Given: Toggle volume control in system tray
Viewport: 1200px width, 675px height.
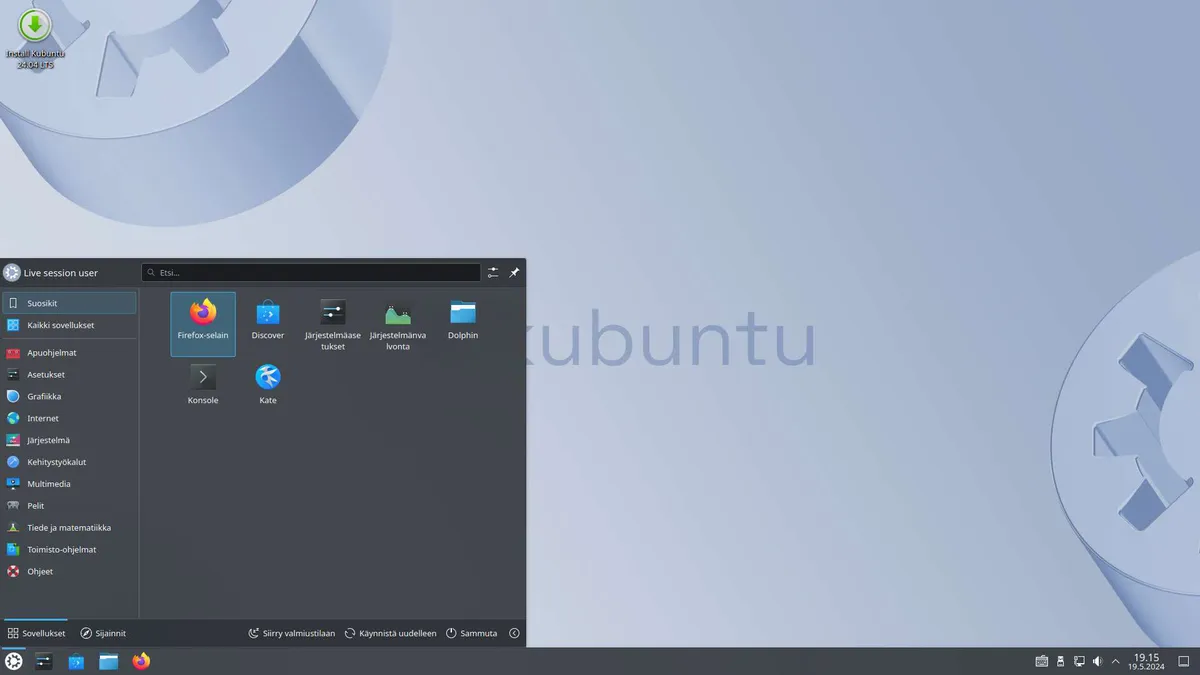Looking at the screenshot, I should coord(1097,661).
